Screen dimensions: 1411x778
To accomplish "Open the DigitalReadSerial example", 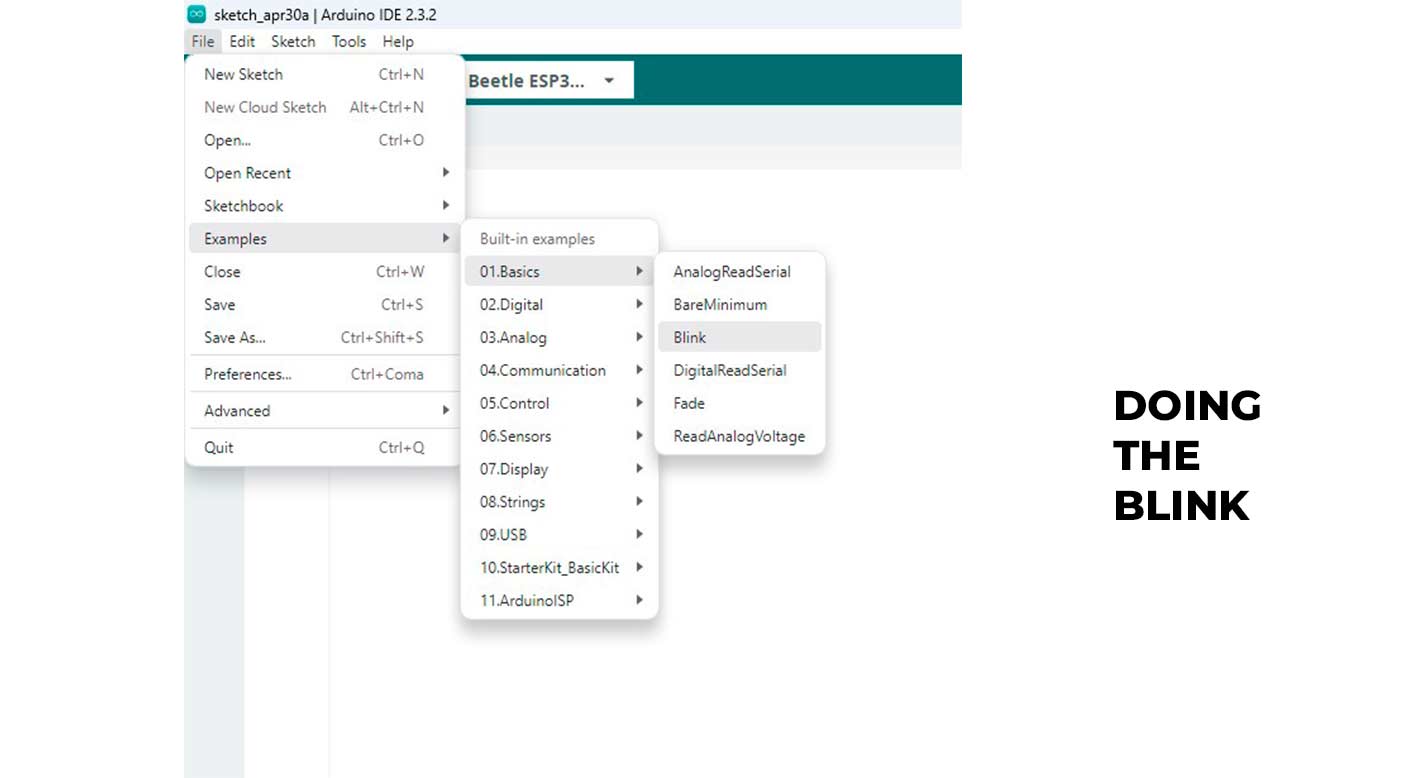I will pos(740,370).
